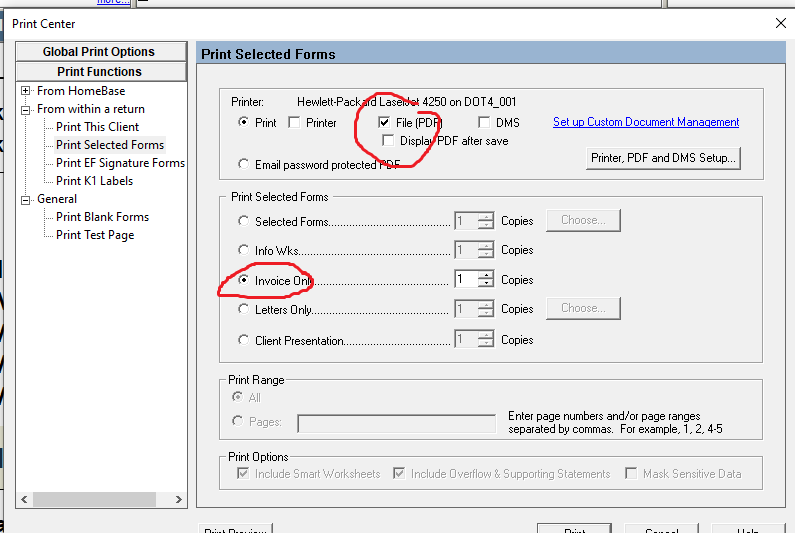795x533 pixels.
Task: Choose Email password protected PDF option
Action: pos(244,164)
